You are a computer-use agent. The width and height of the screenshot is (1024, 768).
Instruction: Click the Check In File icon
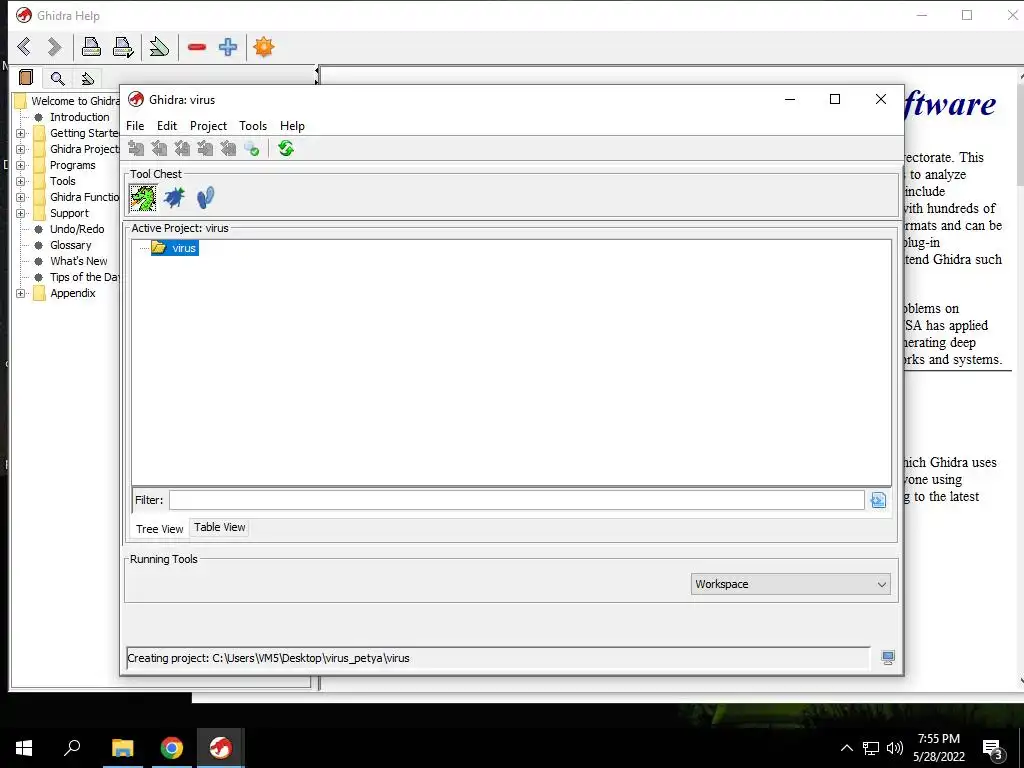(204, 149)
